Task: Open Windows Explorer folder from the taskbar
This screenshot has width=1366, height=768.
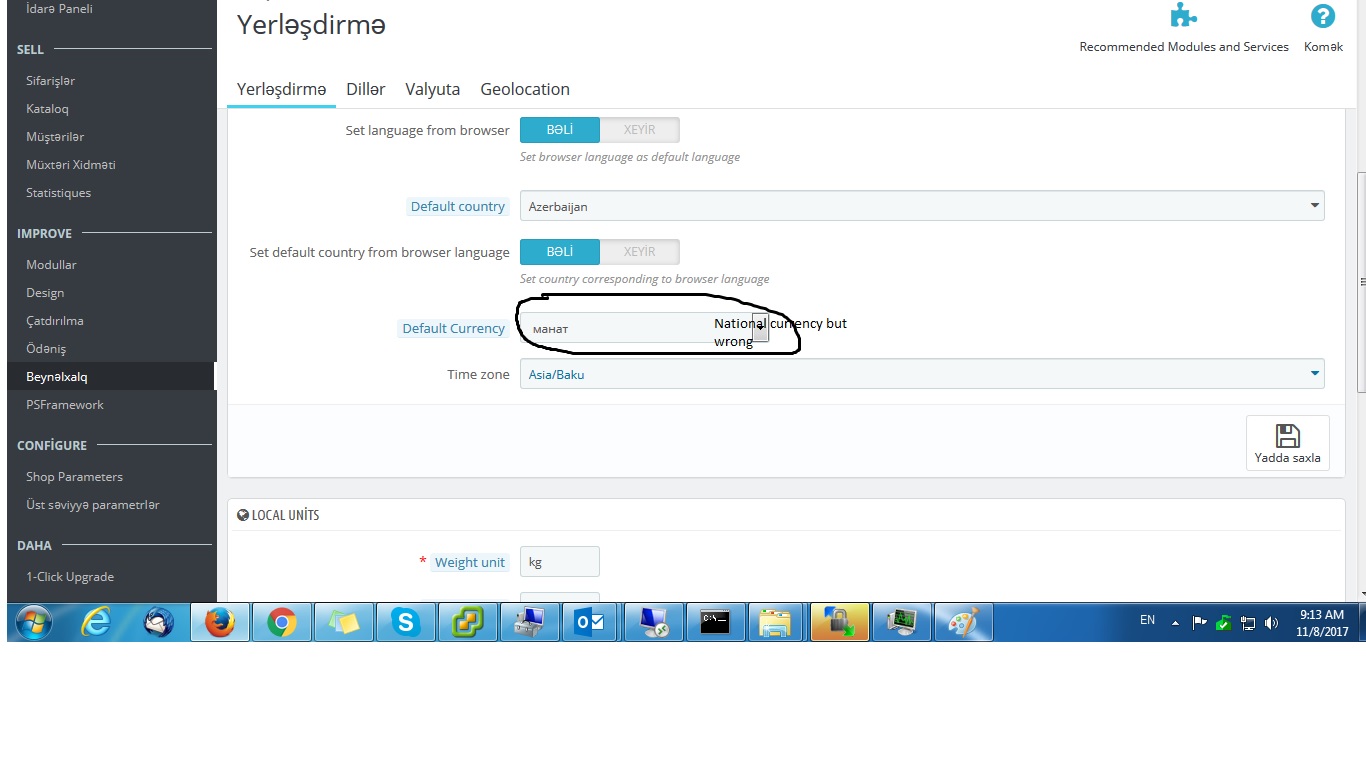Action: (x=777, y=622)
